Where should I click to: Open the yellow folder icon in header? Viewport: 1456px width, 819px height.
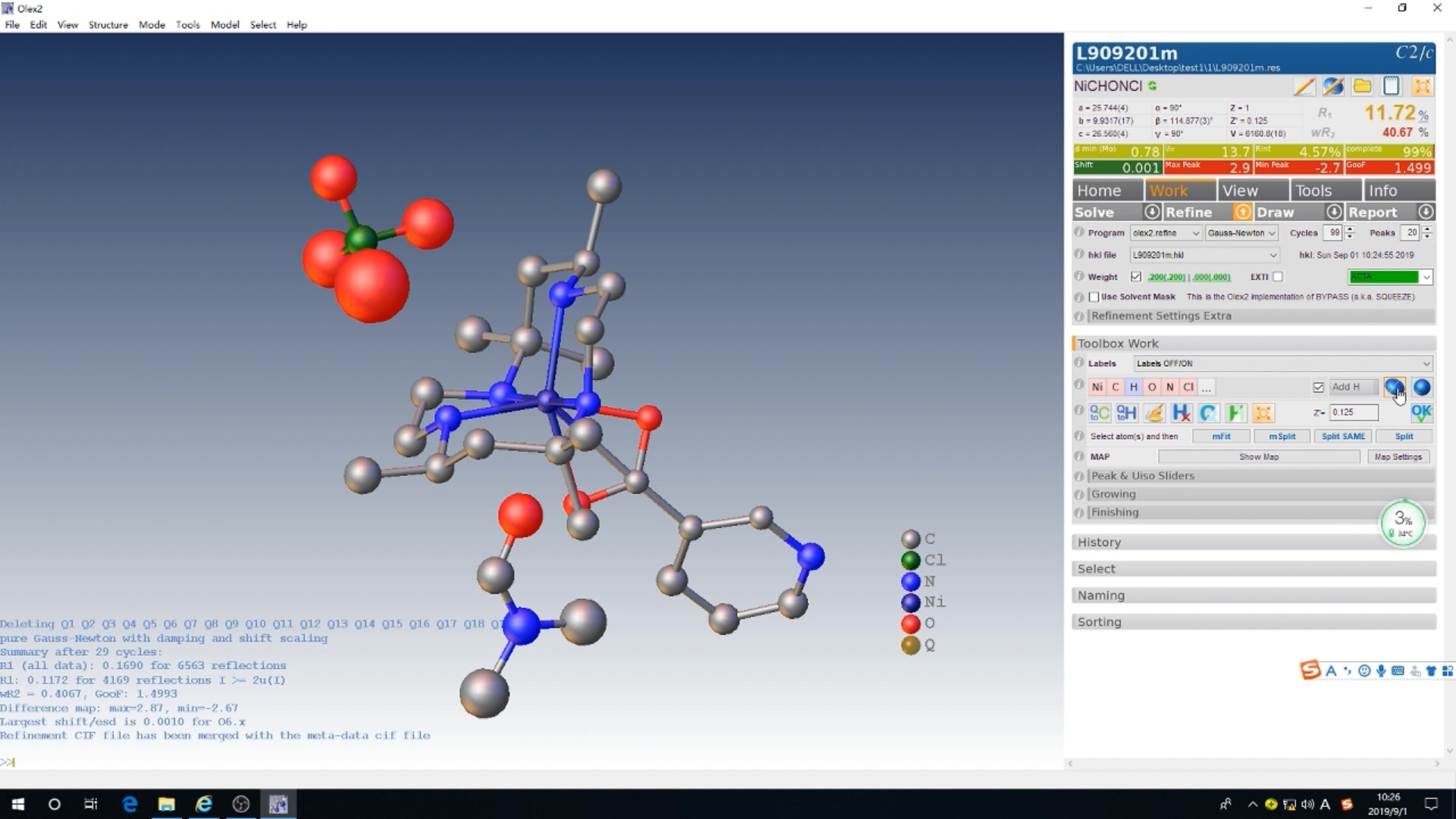tap(1362, 86)
